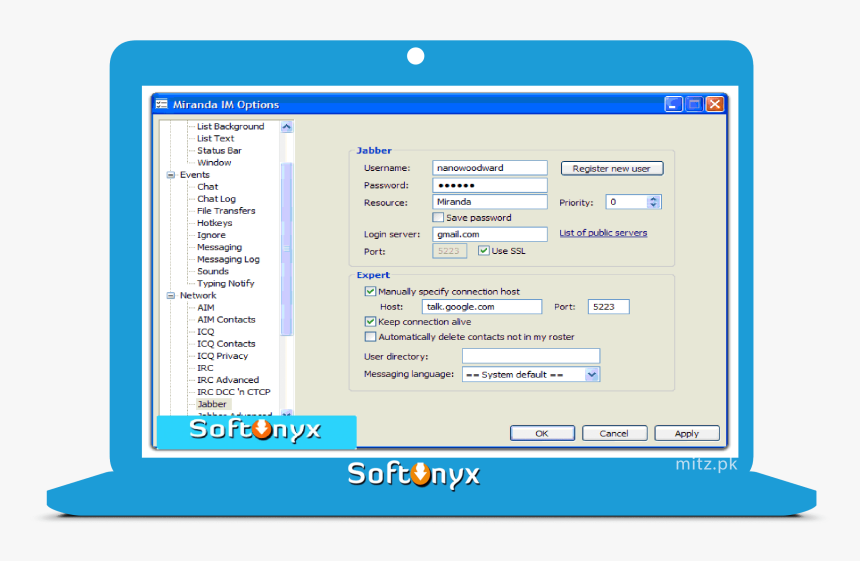Click the Priority spinner up arrow

click(x=653, y=199)
